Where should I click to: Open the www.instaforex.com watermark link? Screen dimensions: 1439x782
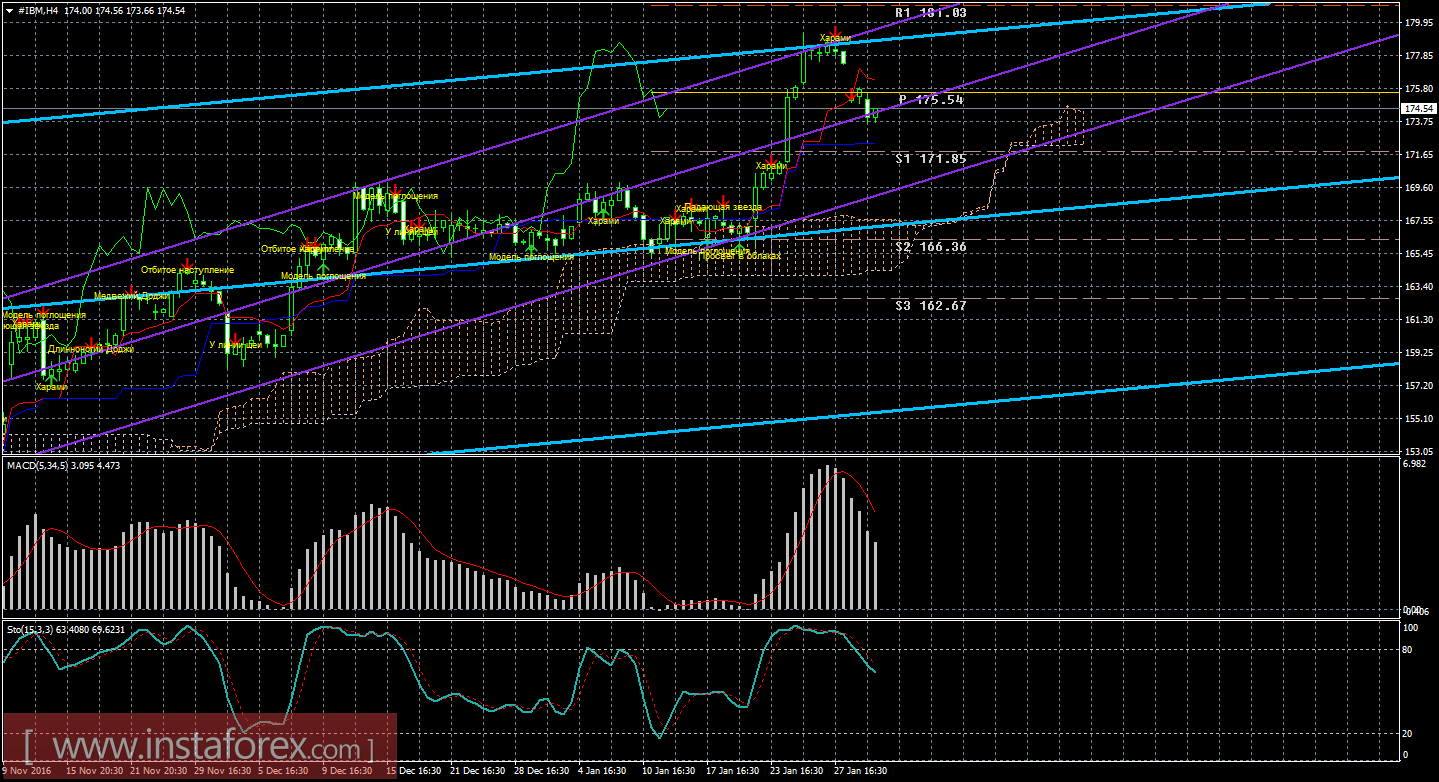pyautogui.click(x=199, y=747)
